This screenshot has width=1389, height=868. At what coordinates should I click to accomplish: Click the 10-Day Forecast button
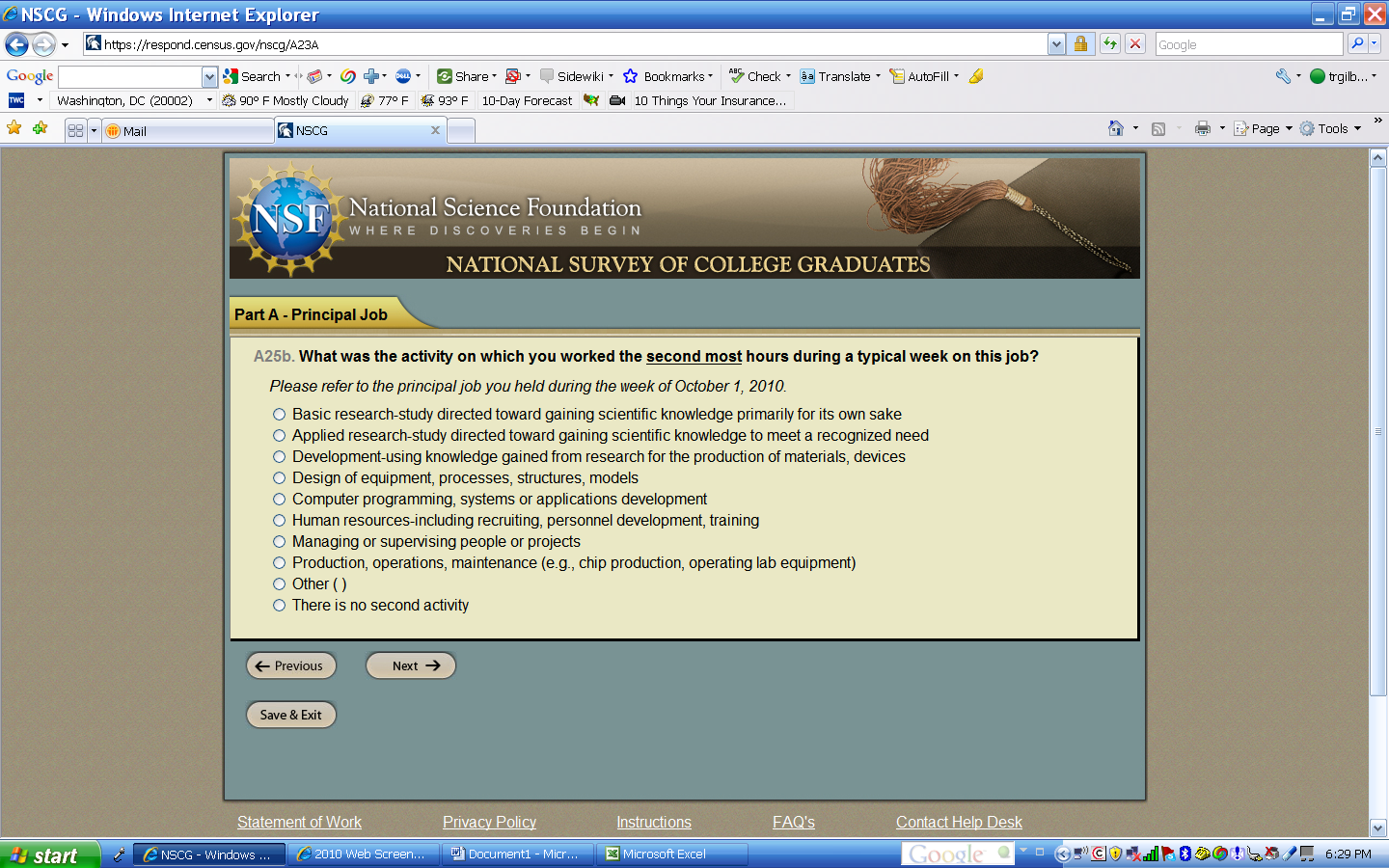[527, 100]
